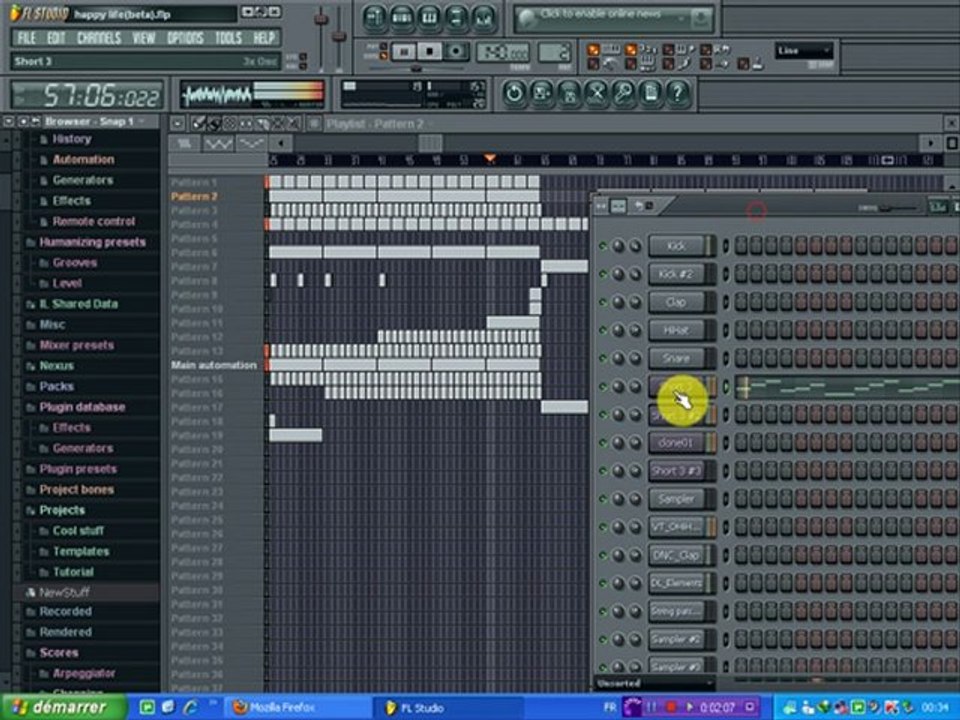The width and height of the screenshot is (960, 720).
Task: Click the crossed-tools shortcut icon
Action: point(596,94)
